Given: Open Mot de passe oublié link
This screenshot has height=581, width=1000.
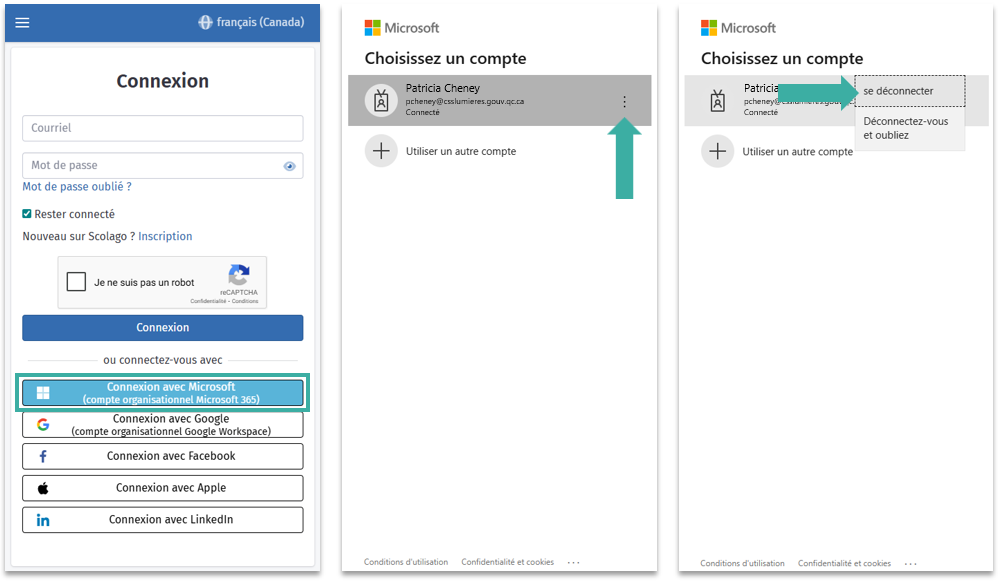Looking at the screenshot, I should [77, 187].
